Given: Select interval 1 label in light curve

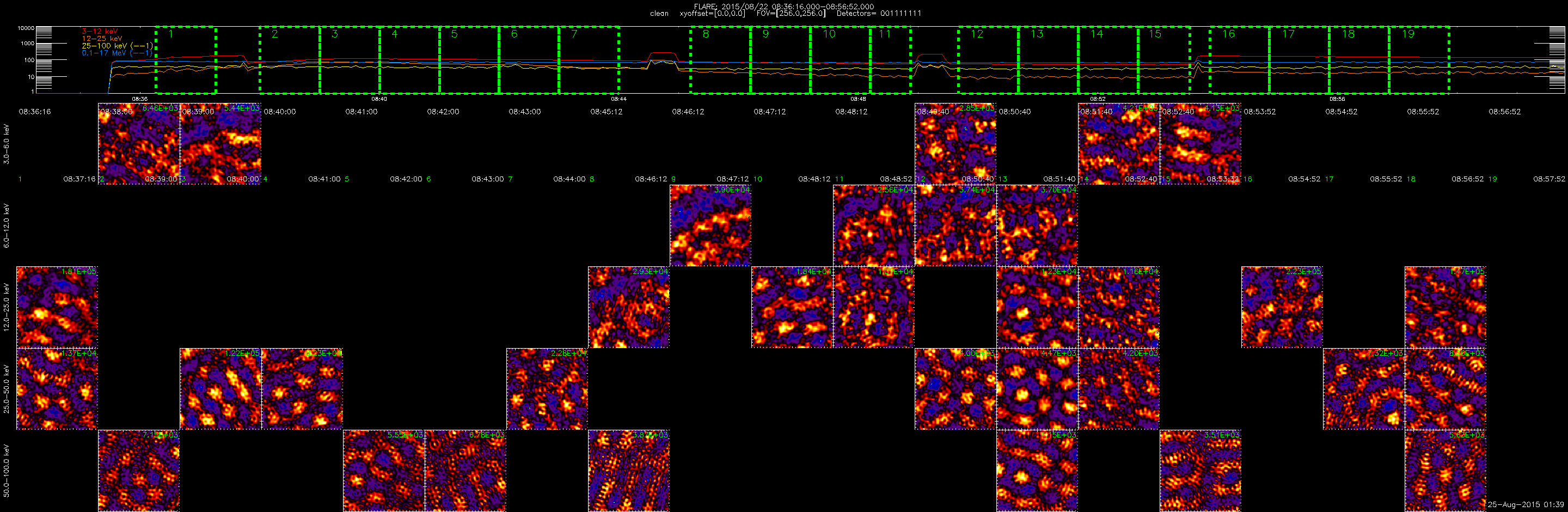Looking at the screenshot, I should [x=171, y=34].
